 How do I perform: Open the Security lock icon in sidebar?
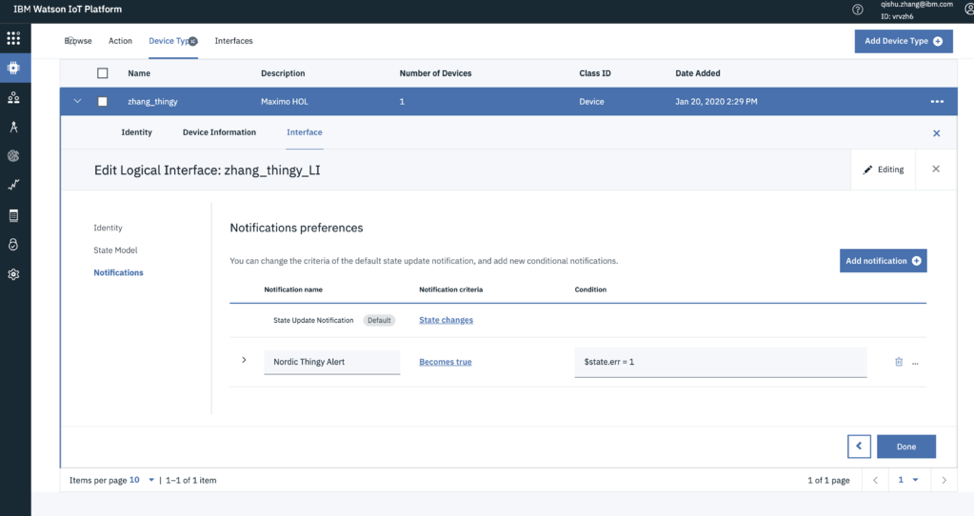[x=13, y=245]
